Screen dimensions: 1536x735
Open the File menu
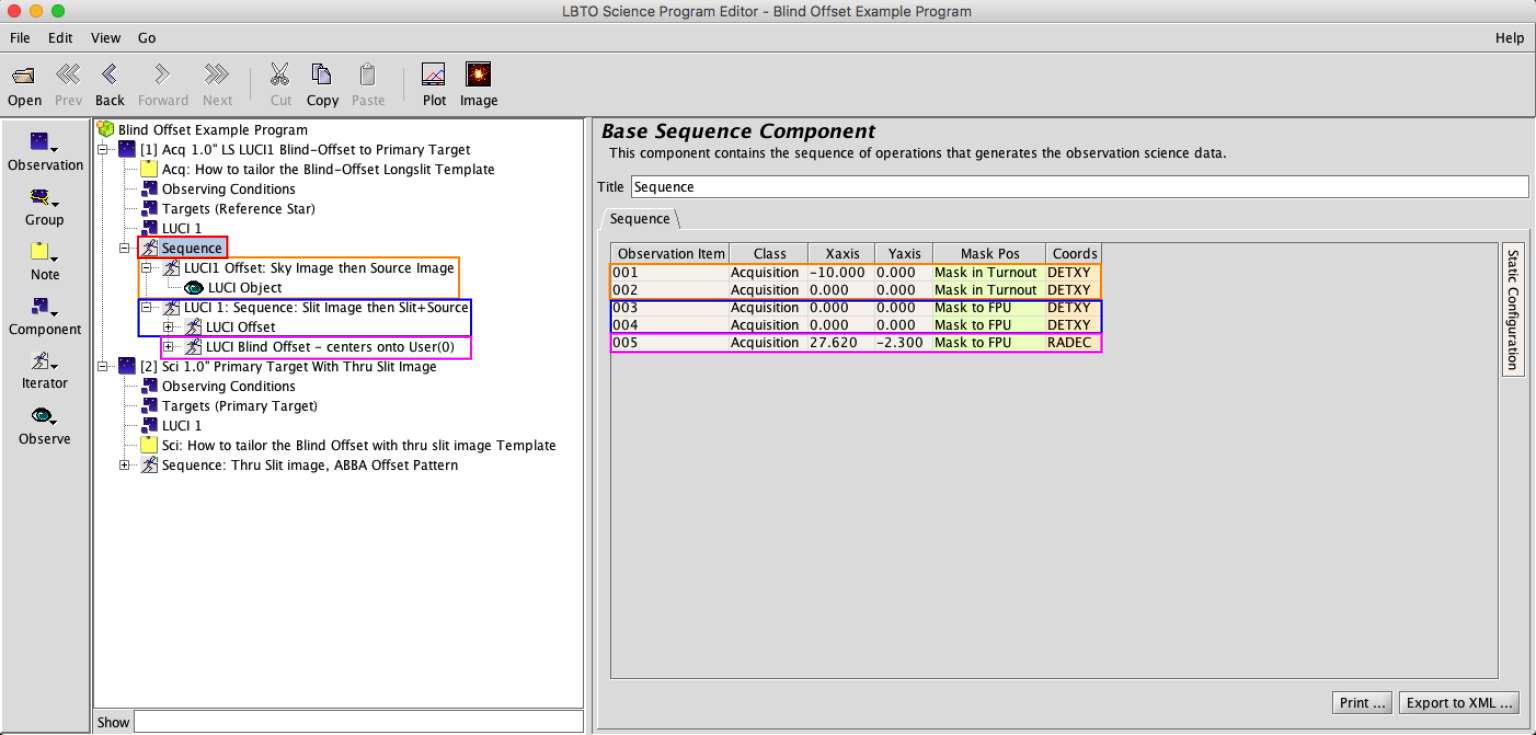click(x=20, y=38)
